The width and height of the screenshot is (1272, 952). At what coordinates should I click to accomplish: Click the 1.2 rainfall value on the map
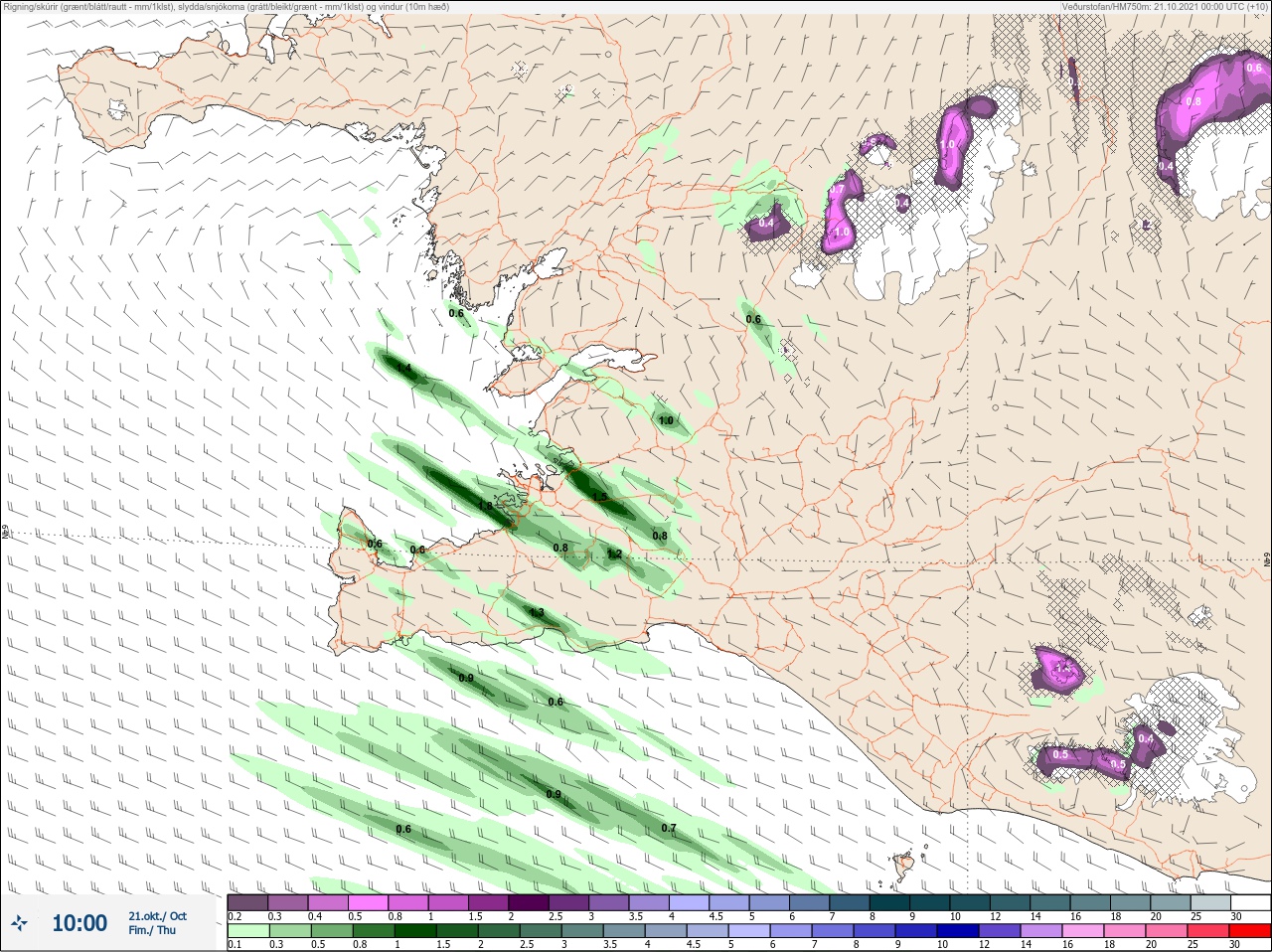[614, 555]
